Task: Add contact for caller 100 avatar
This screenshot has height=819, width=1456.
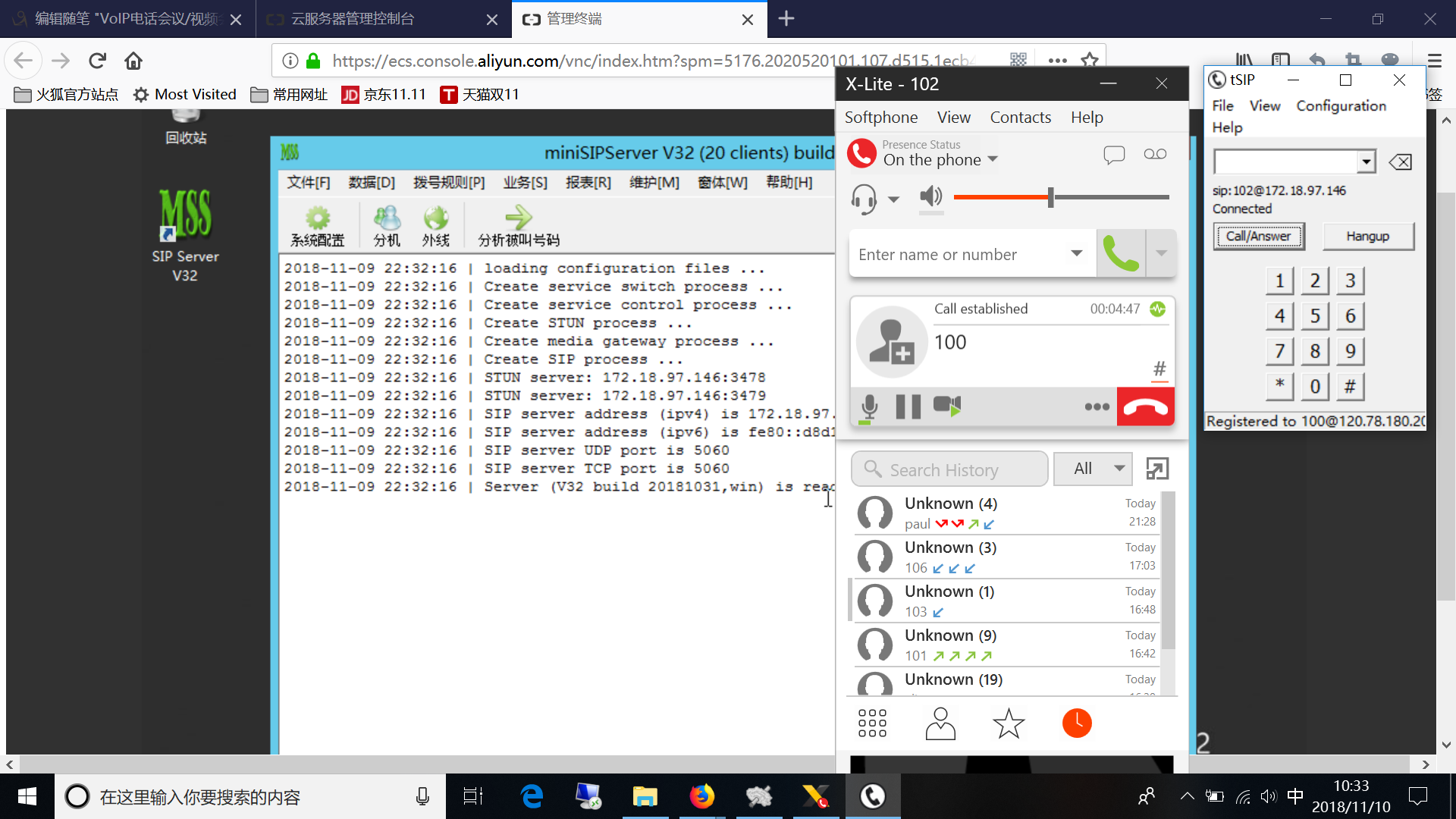Action: point(892,342)
